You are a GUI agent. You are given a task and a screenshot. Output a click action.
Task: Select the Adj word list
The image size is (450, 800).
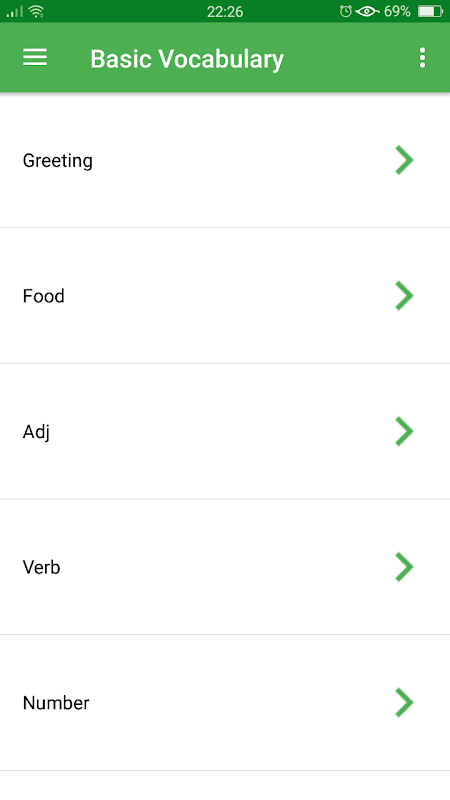coord(225,432)
